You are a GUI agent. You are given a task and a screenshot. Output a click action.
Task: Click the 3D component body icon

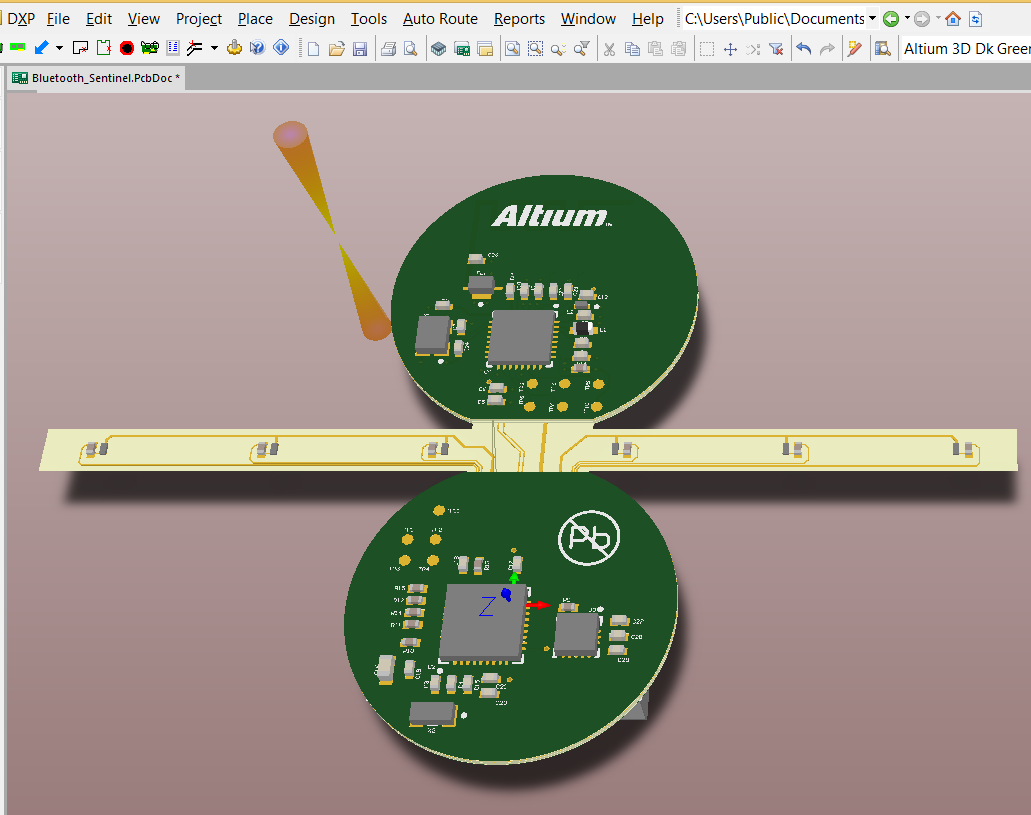click(438, 49)
